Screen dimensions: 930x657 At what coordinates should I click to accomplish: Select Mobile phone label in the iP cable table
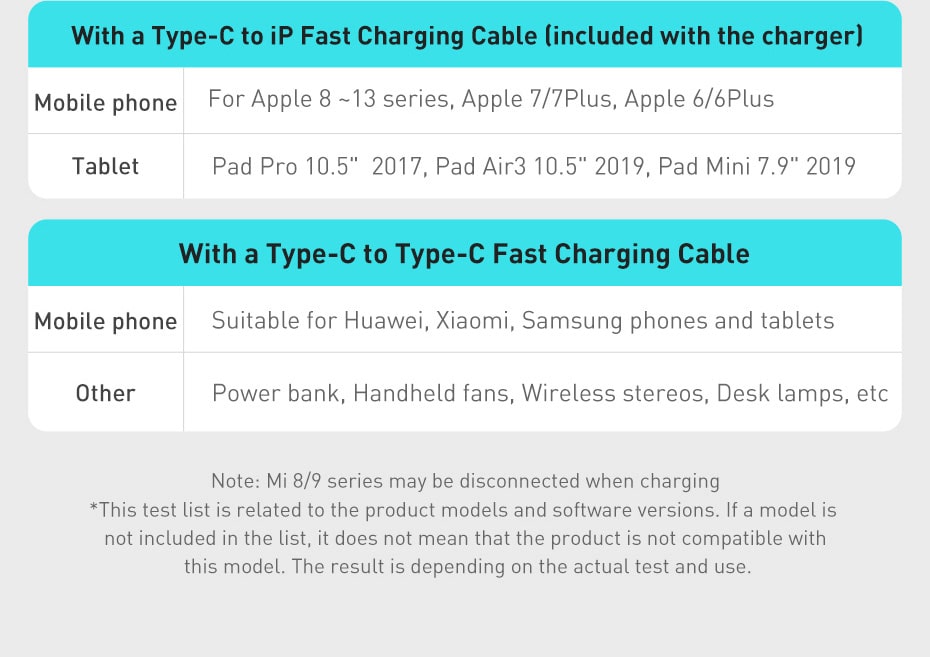point(105,102)
